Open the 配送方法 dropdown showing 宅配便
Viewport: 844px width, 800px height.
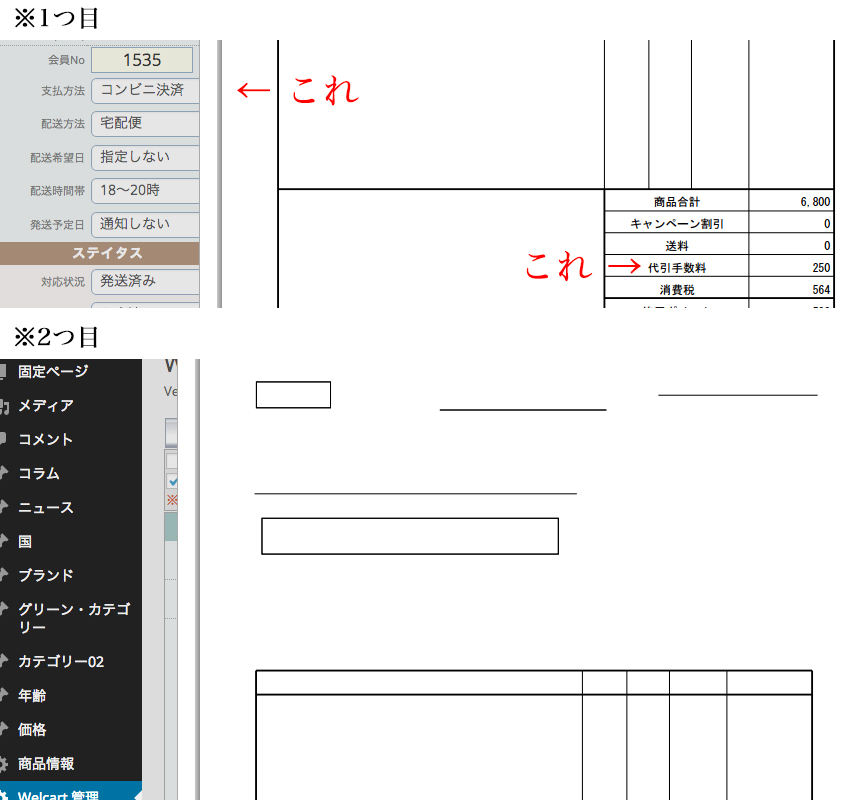pyautogui.click(x=145, y=123)
